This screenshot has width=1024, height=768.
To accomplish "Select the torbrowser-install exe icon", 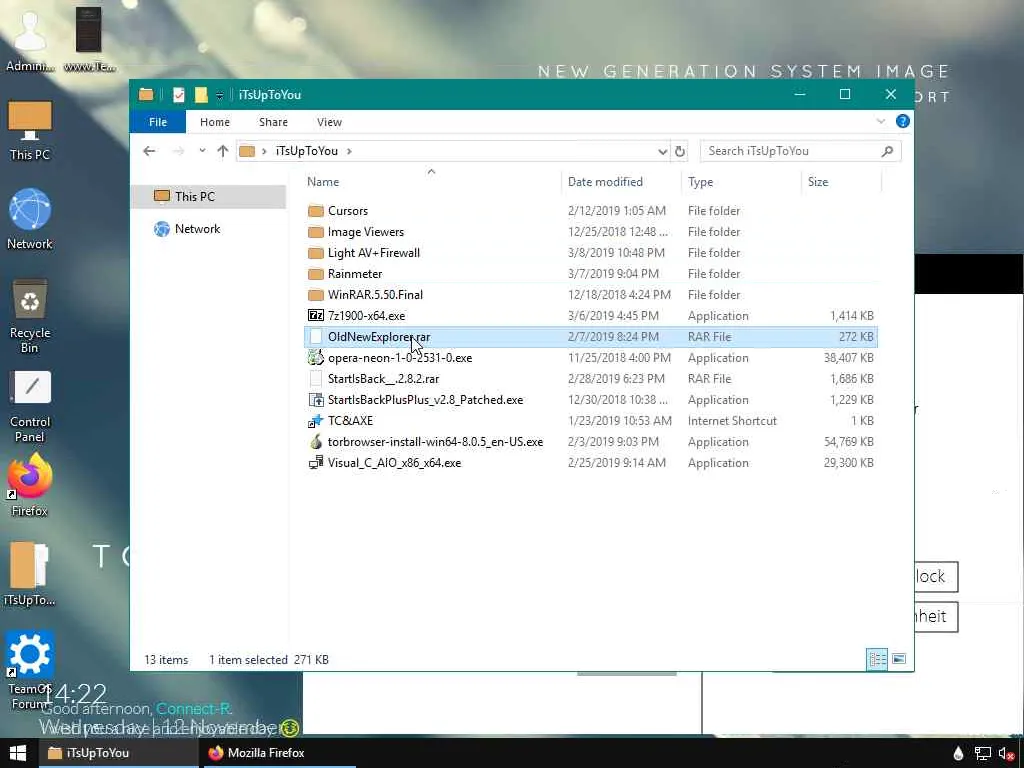I will (315, 441).
